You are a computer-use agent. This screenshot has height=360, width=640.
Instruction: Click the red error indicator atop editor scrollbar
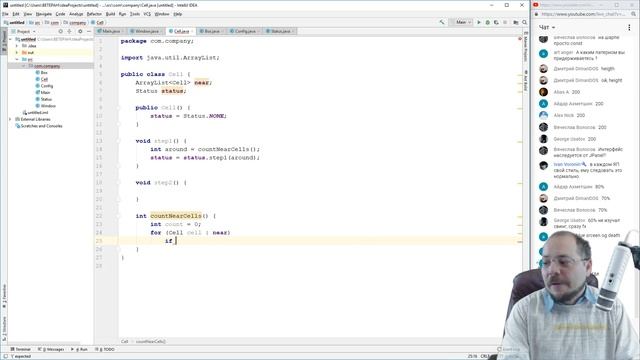click(520, 39)
